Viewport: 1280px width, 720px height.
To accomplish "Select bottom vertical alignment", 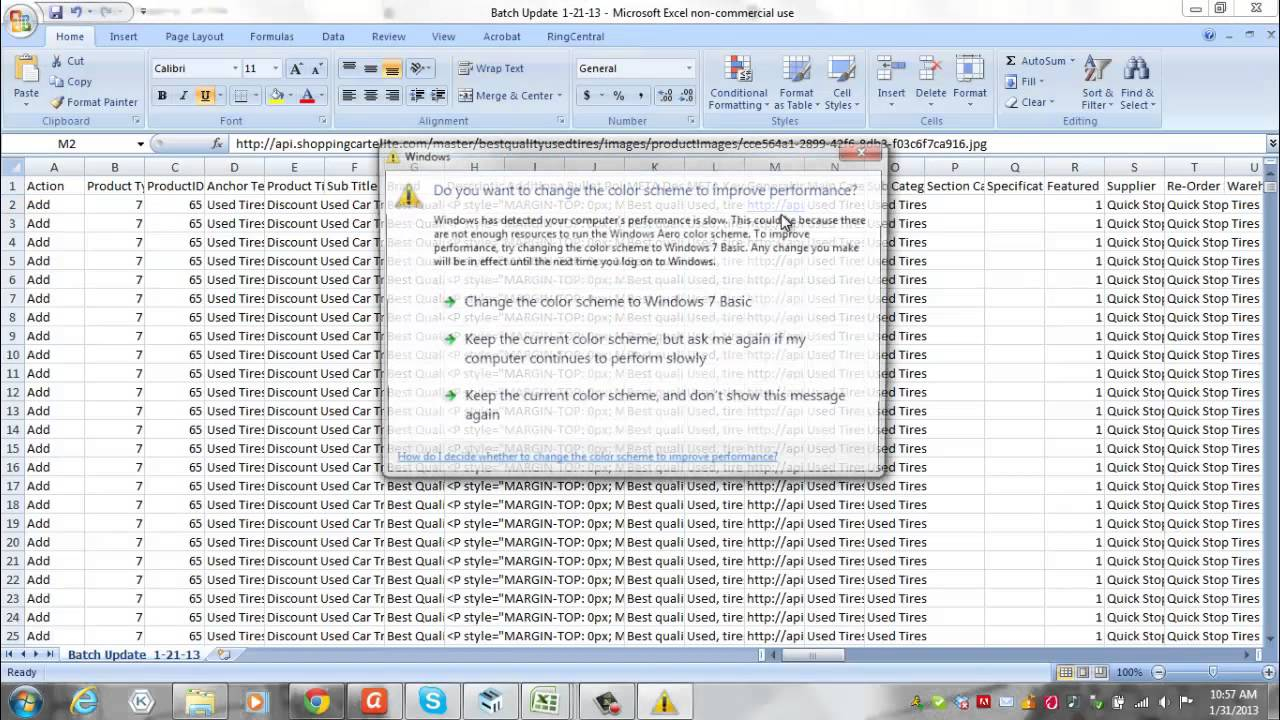I will [392, 69].
